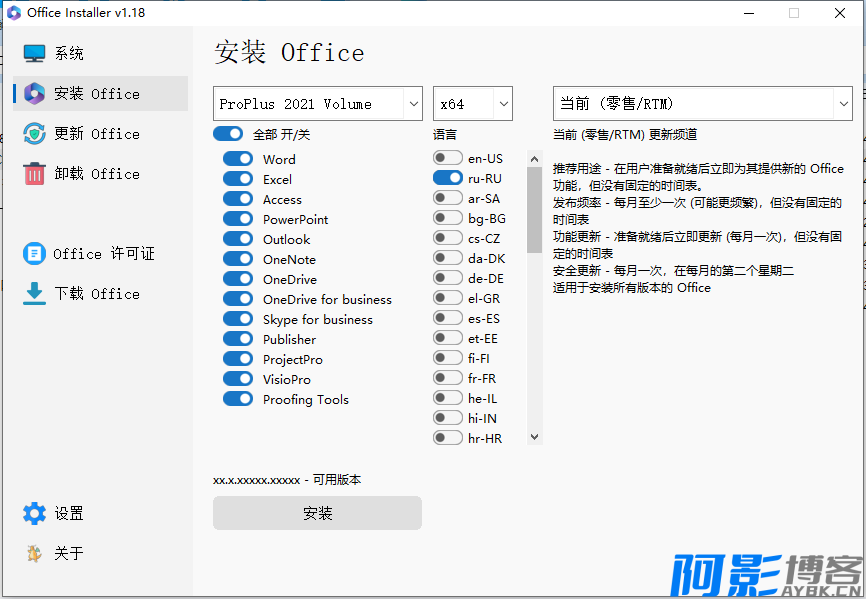
Task: Disable the Excel component switch
Action: click(x=238, y=179)
